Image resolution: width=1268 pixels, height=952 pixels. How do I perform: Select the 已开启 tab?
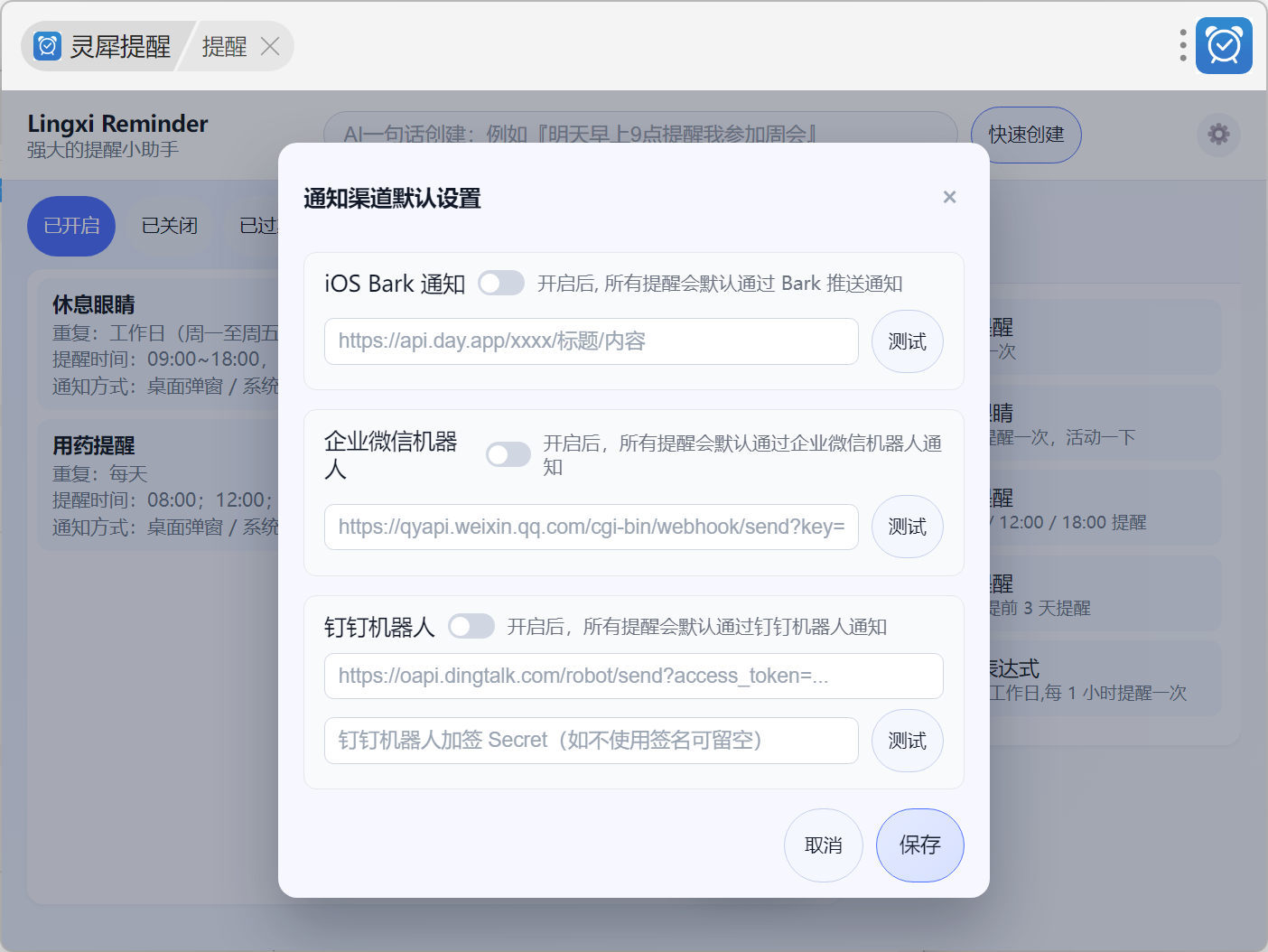[71, 226]
